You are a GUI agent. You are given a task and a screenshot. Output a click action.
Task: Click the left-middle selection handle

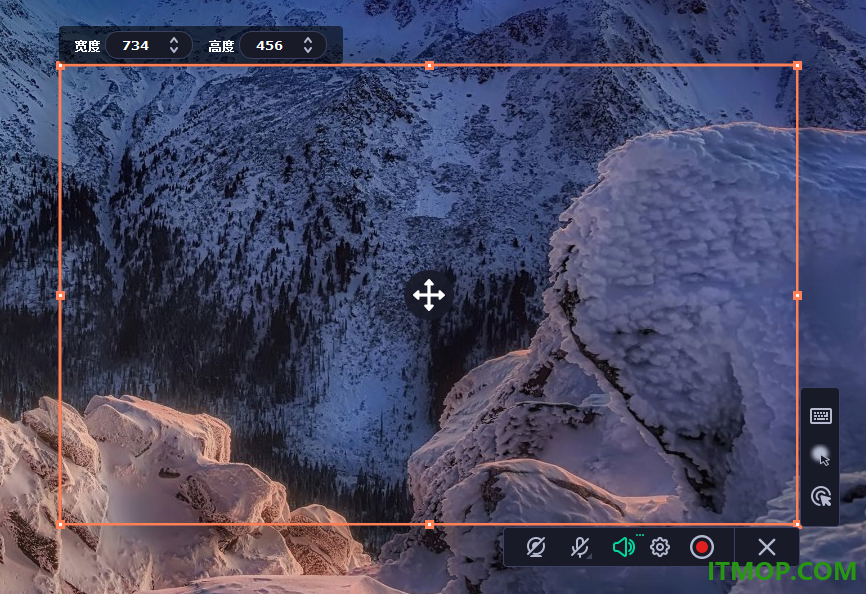[61, 295]
